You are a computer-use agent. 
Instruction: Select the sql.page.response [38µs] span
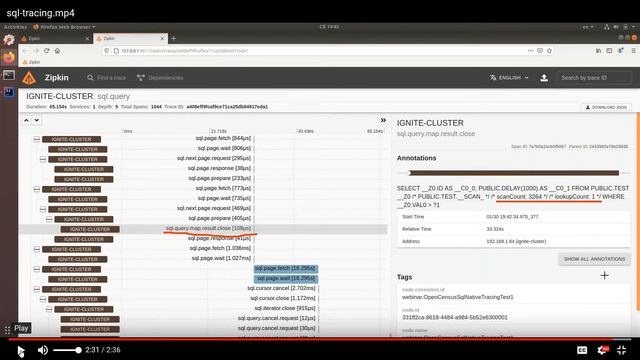coord(219,168)
